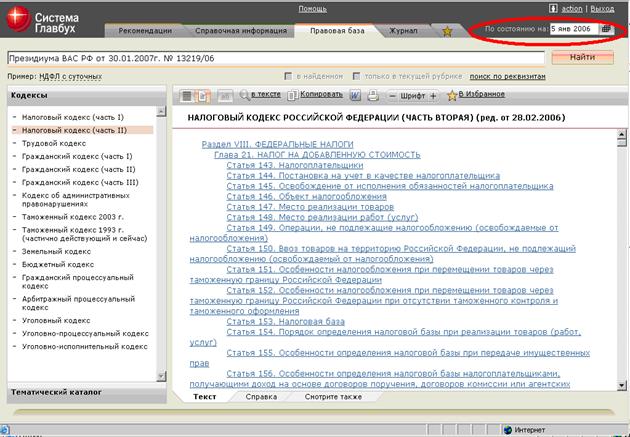630x437 pixels.
Task: Select Таможенный кодекс 2003 г.
Action: tap(73, 217)
